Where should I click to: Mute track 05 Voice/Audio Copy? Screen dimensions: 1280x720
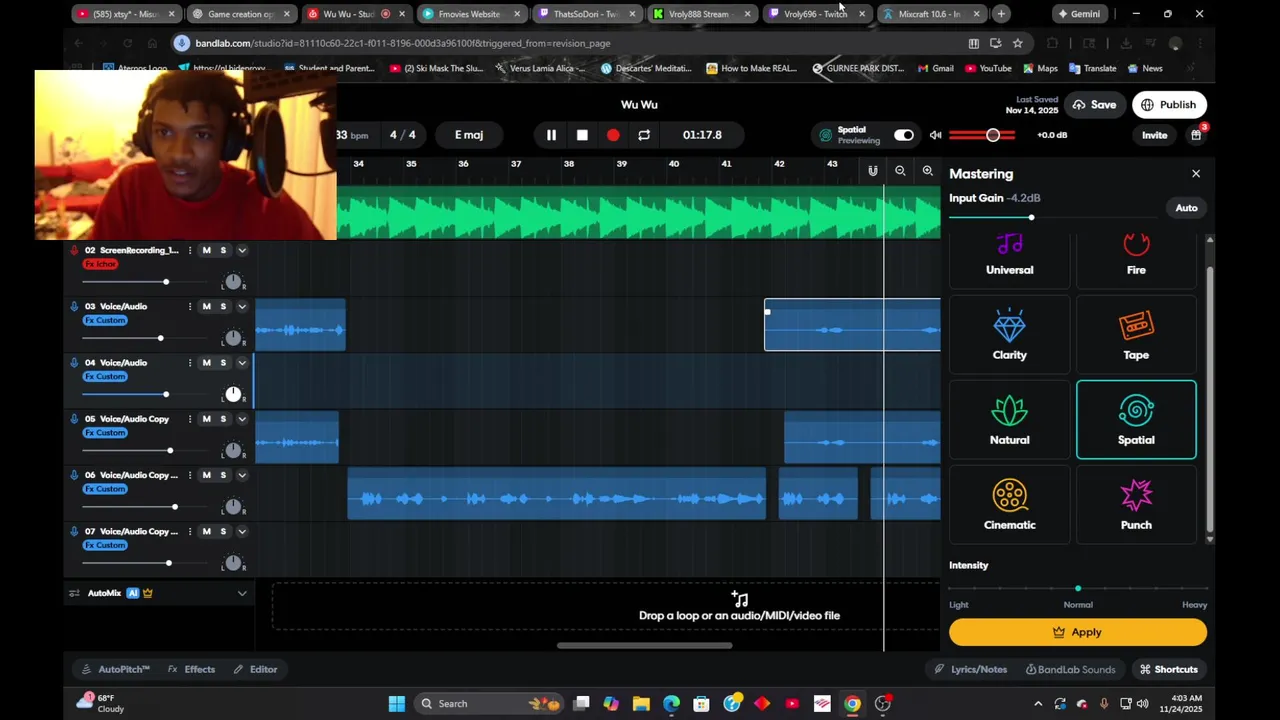pos(207,418)
